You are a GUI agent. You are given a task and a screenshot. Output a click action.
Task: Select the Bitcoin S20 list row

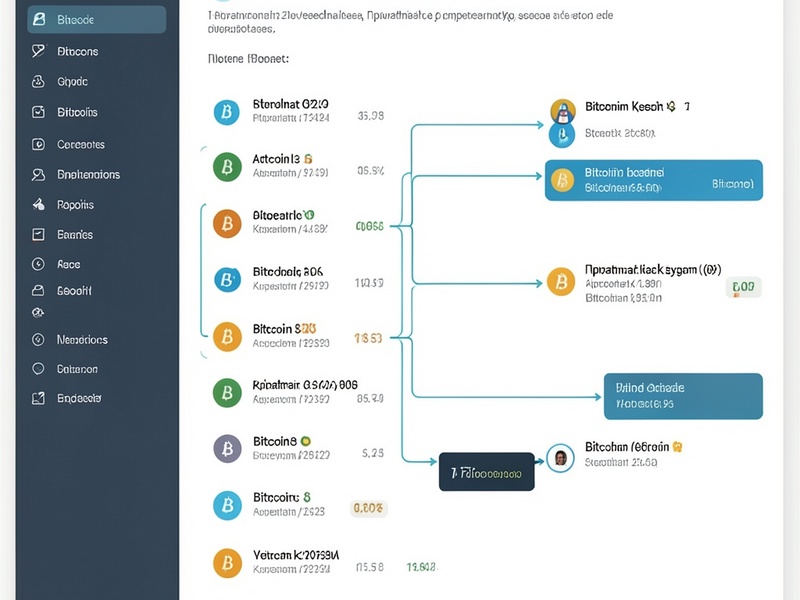tap(298, 336)
